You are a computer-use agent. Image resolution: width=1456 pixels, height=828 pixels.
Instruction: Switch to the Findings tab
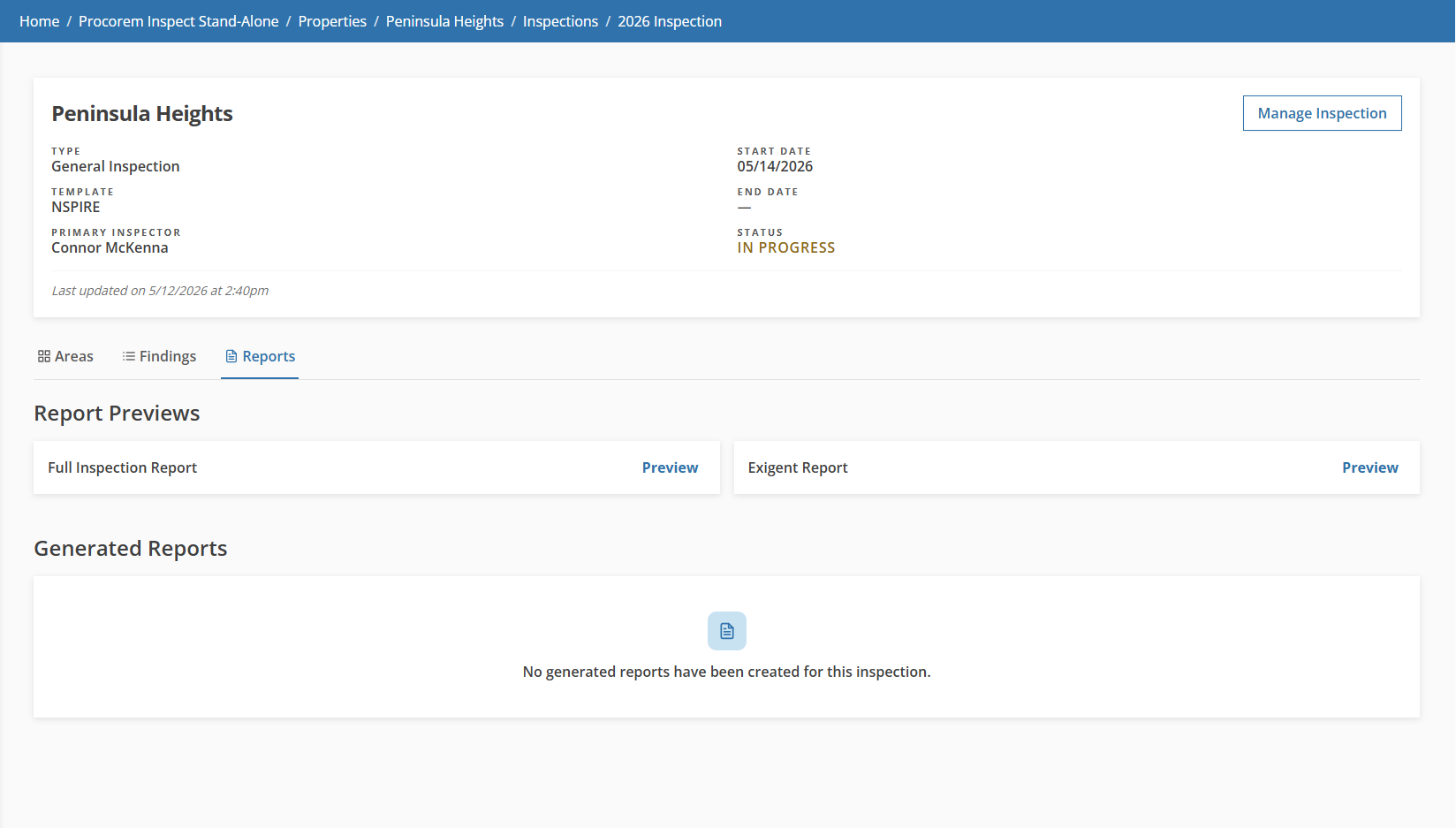(159, 356)
